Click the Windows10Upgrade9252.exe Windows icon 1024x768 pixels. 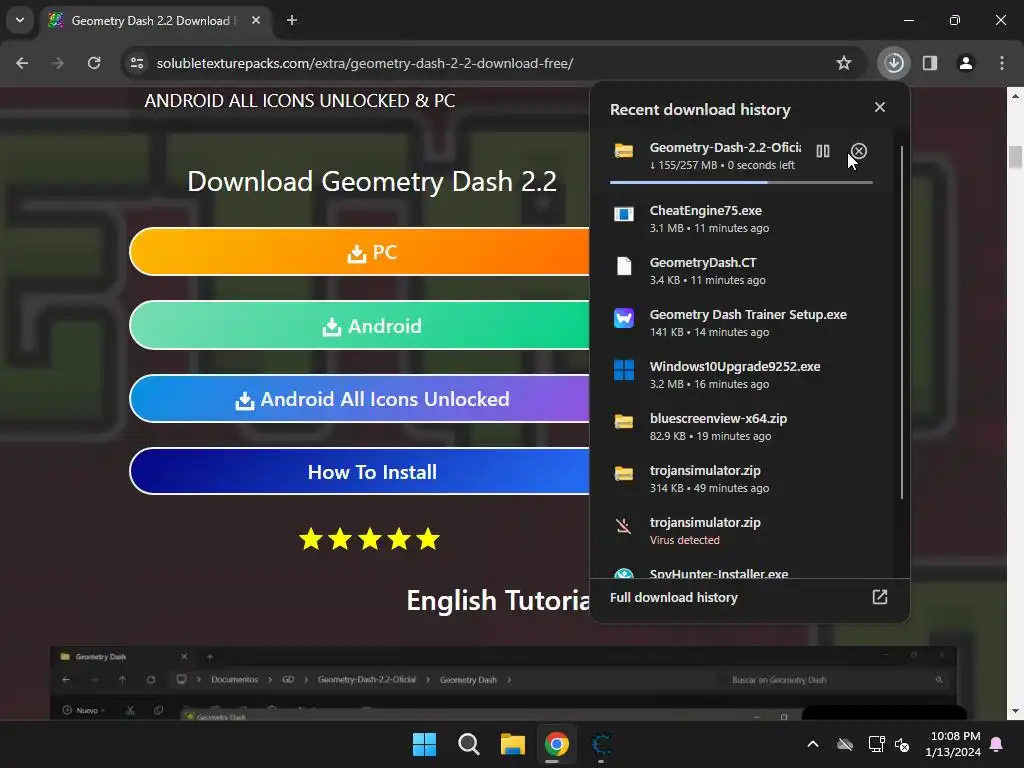624,370
